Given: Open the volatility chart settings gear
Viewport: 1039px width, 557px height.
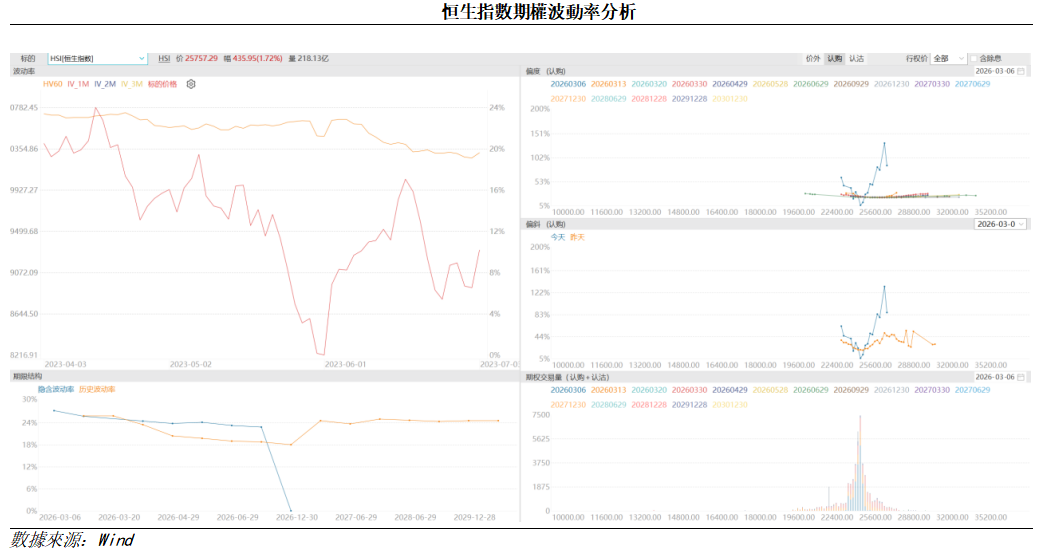Looking at the screenshot, I should pyautogui.click(x=191, y=84).
